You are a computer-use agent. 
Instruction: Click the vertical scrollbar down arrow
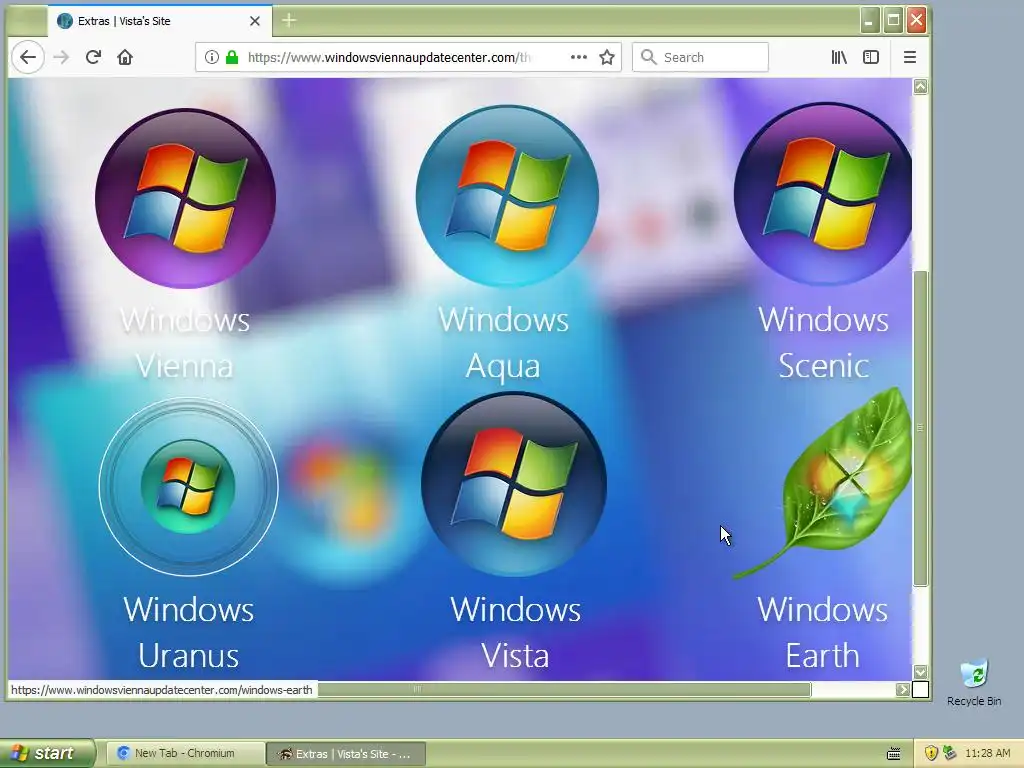pyautogui.click(x=920, y=672)
